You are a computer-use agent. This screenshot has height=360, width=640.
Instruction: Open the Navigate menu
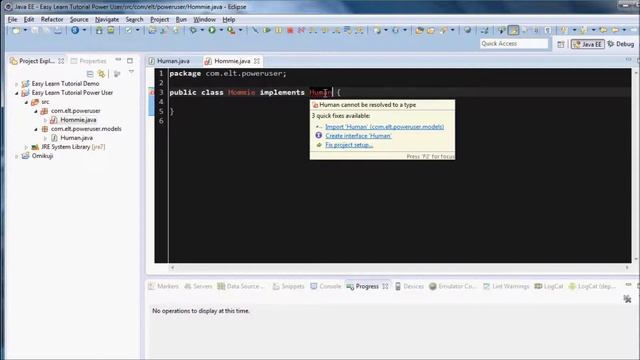[107, 19]
